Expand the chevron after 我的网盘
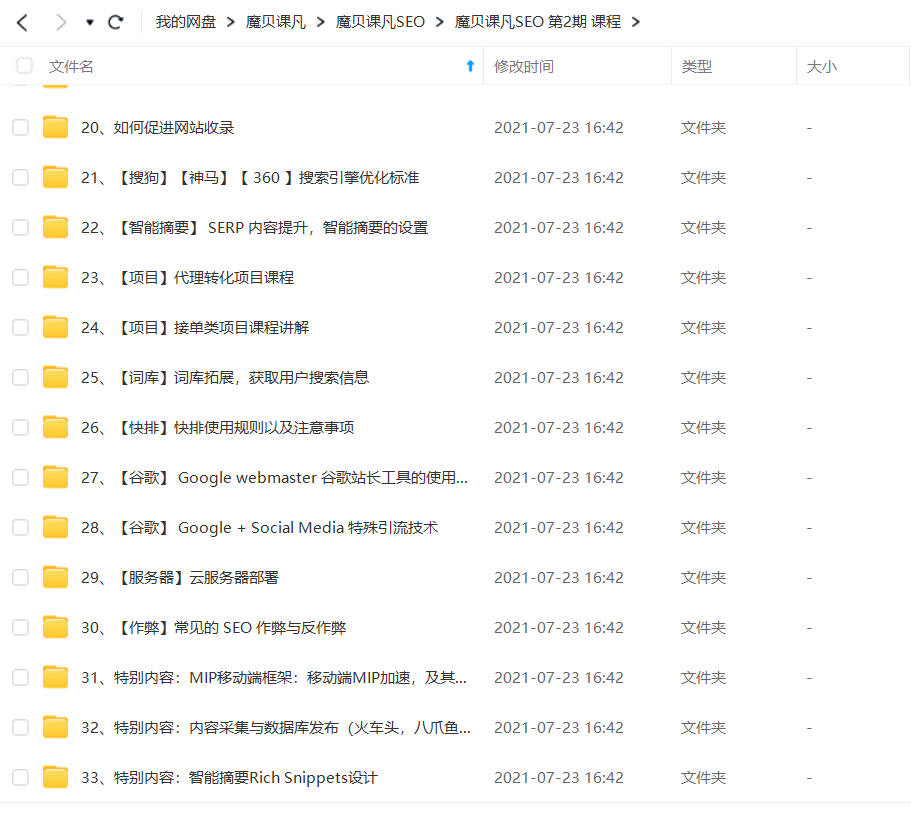This screenshot has width=911, height=814. point(231,22)
